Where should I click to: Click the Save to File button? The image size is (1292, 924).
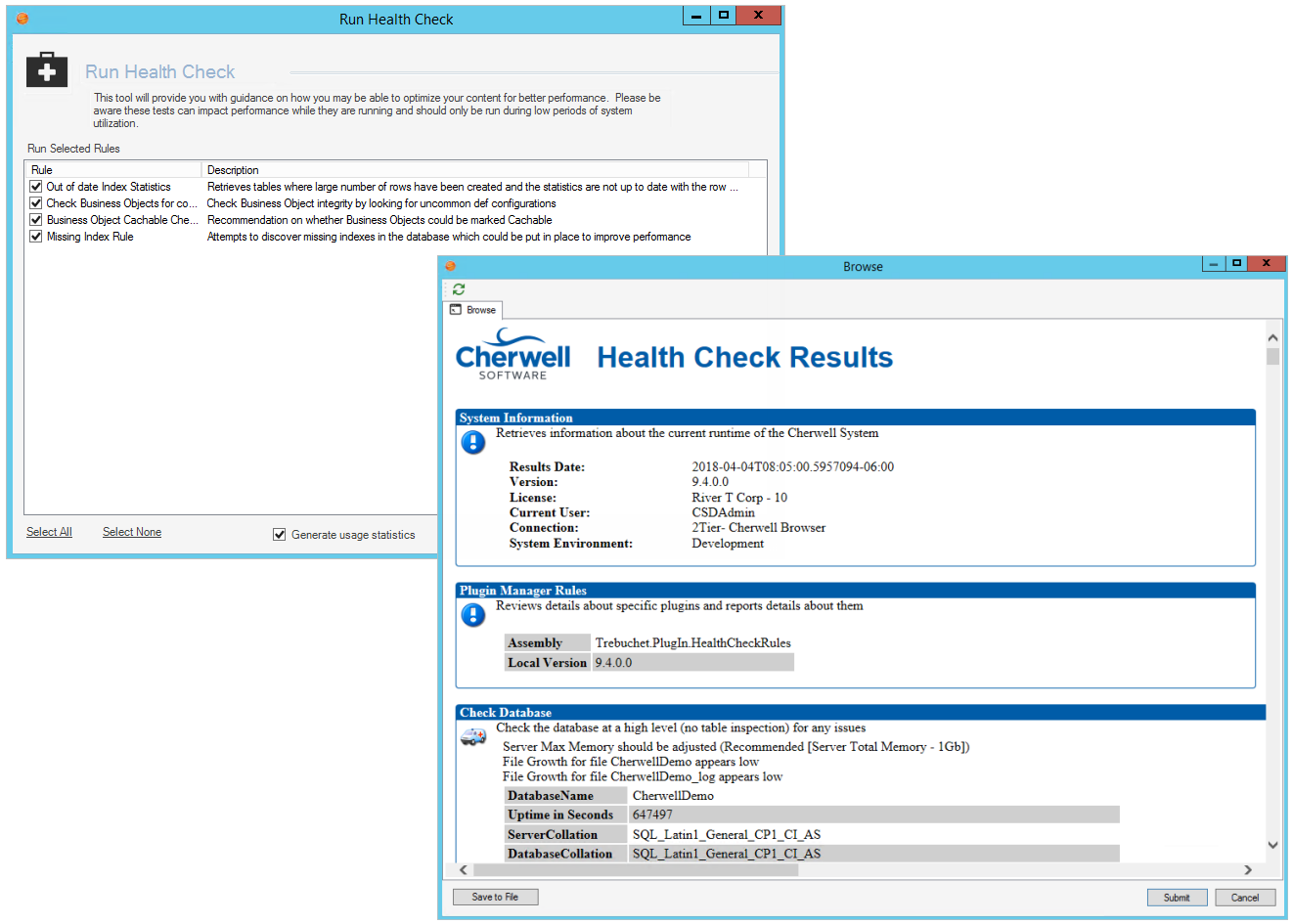[x=495, y=897]
